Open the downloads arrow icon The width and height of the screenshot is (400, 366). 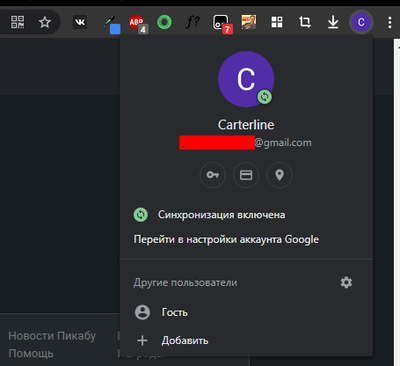[x=333, y=22]
